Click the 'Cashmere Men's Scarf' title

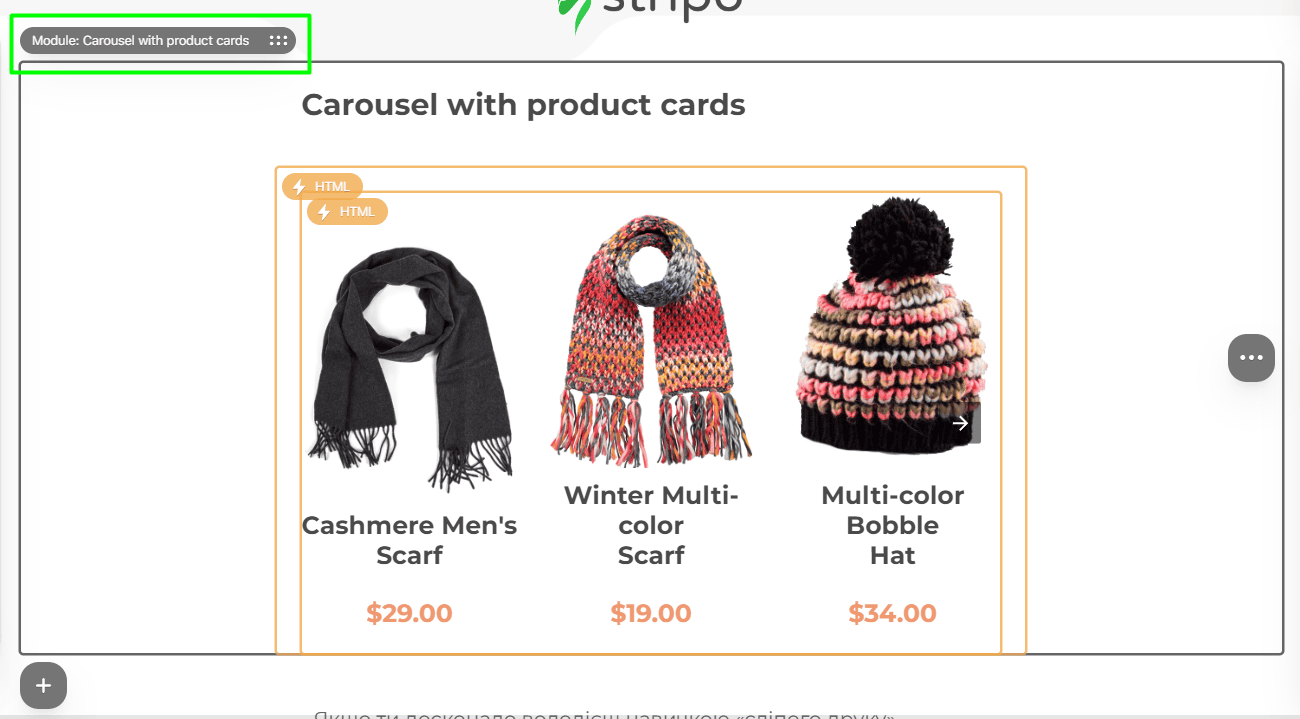tap(410, 540)
